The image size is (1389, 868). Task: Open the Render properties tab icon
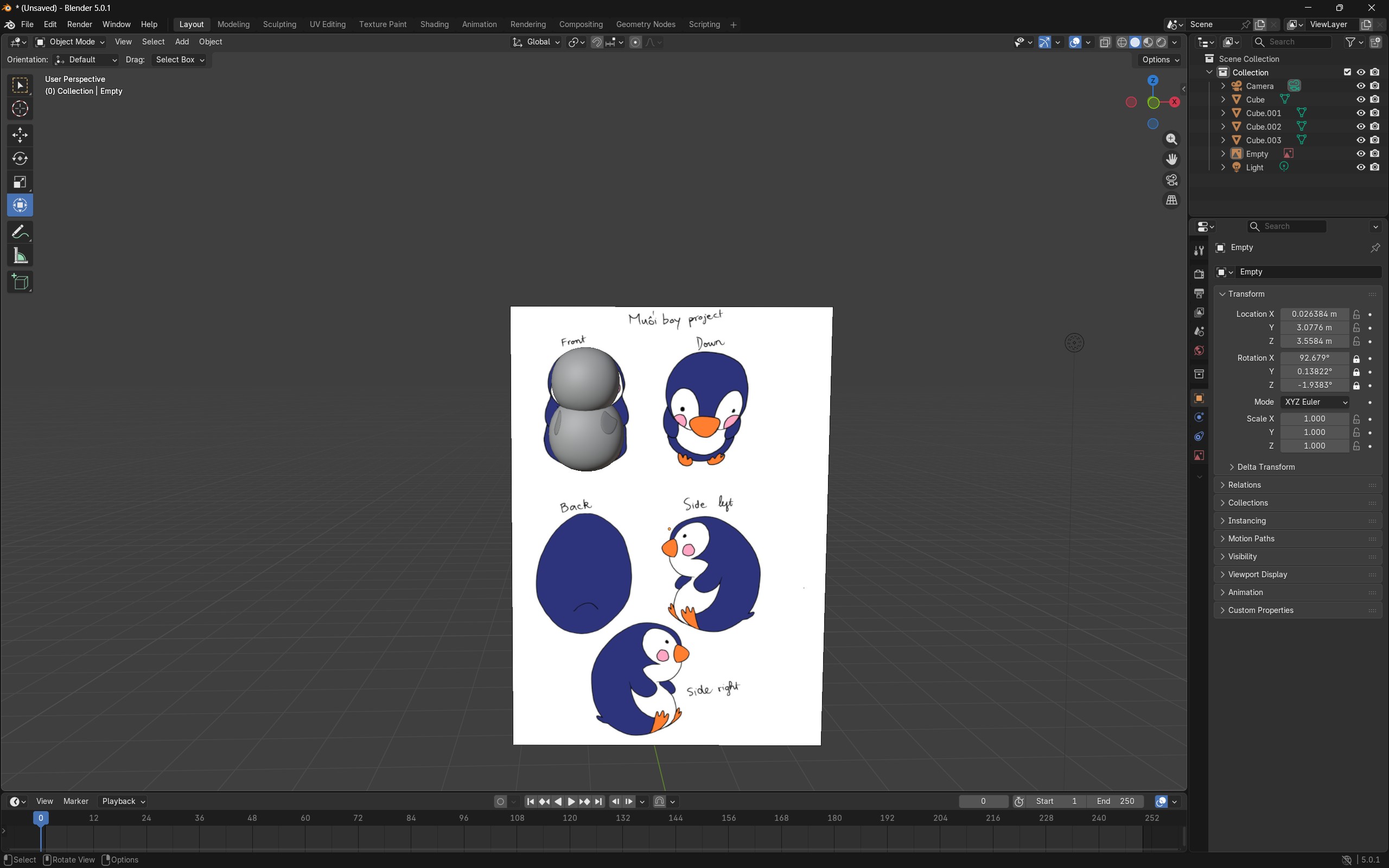[1199, 274]
